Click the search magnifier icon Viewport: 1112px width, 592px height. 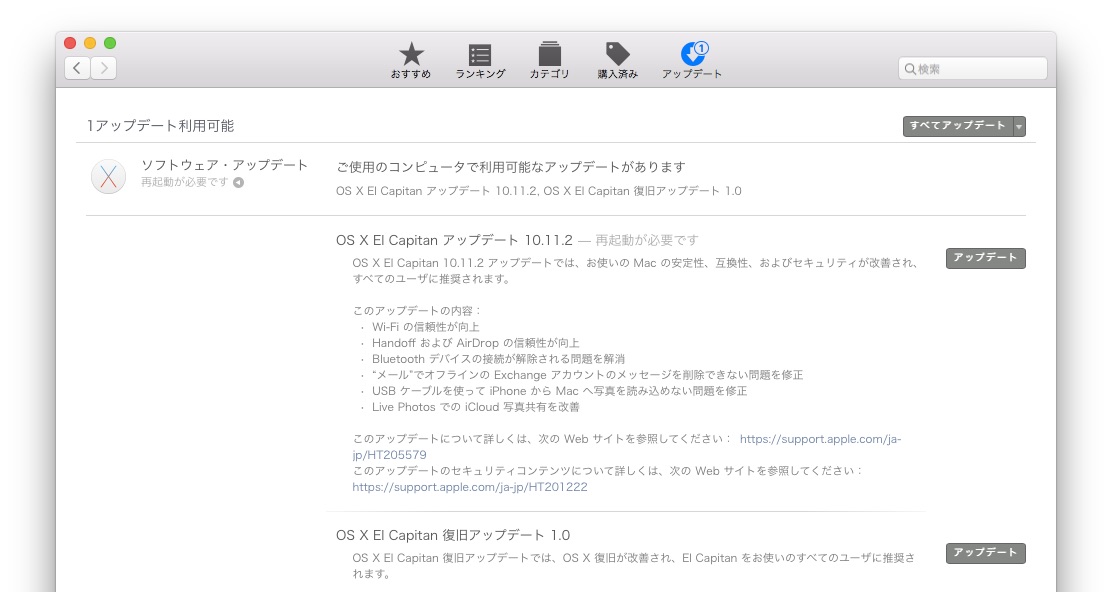click(x=910, y=69)
